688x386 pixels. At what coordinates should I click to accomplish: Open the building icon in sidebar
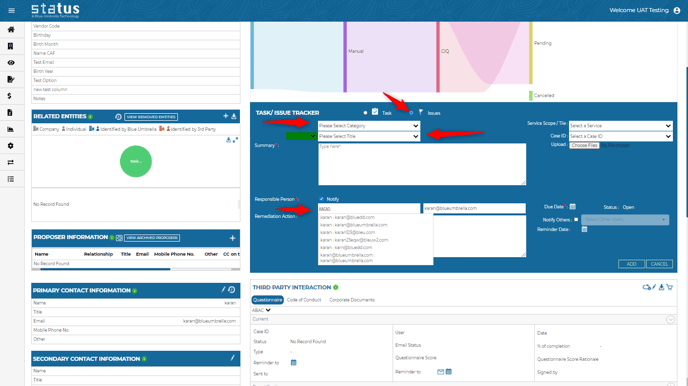click(11, 46)
